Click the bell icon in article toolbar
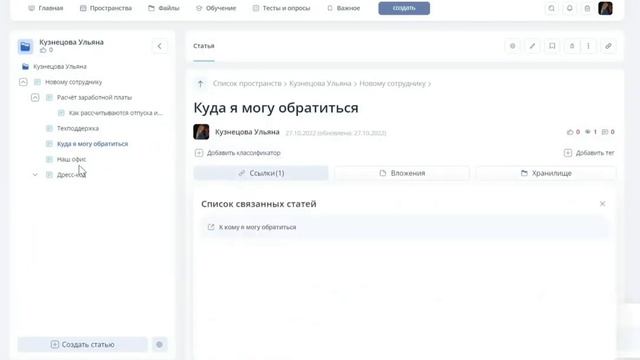The image size is (640, 360). [x=572, y=46]
